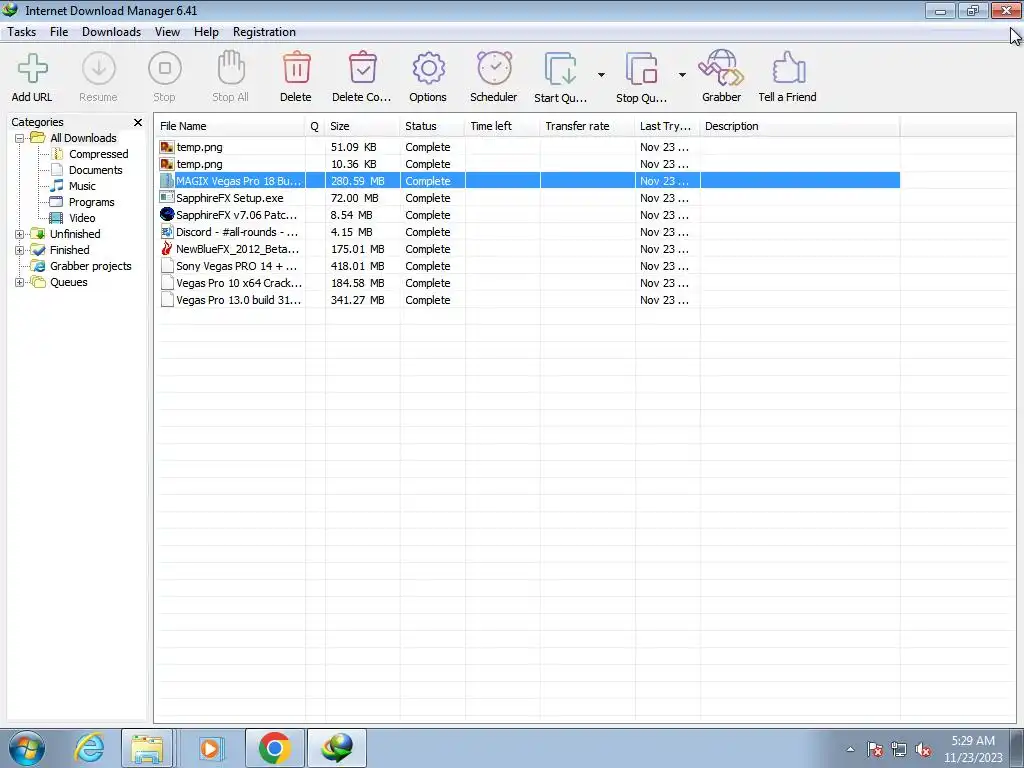Click the muted volume tray icon
Viewport: 1024px width, 768px height.
[x=923, y=750]
